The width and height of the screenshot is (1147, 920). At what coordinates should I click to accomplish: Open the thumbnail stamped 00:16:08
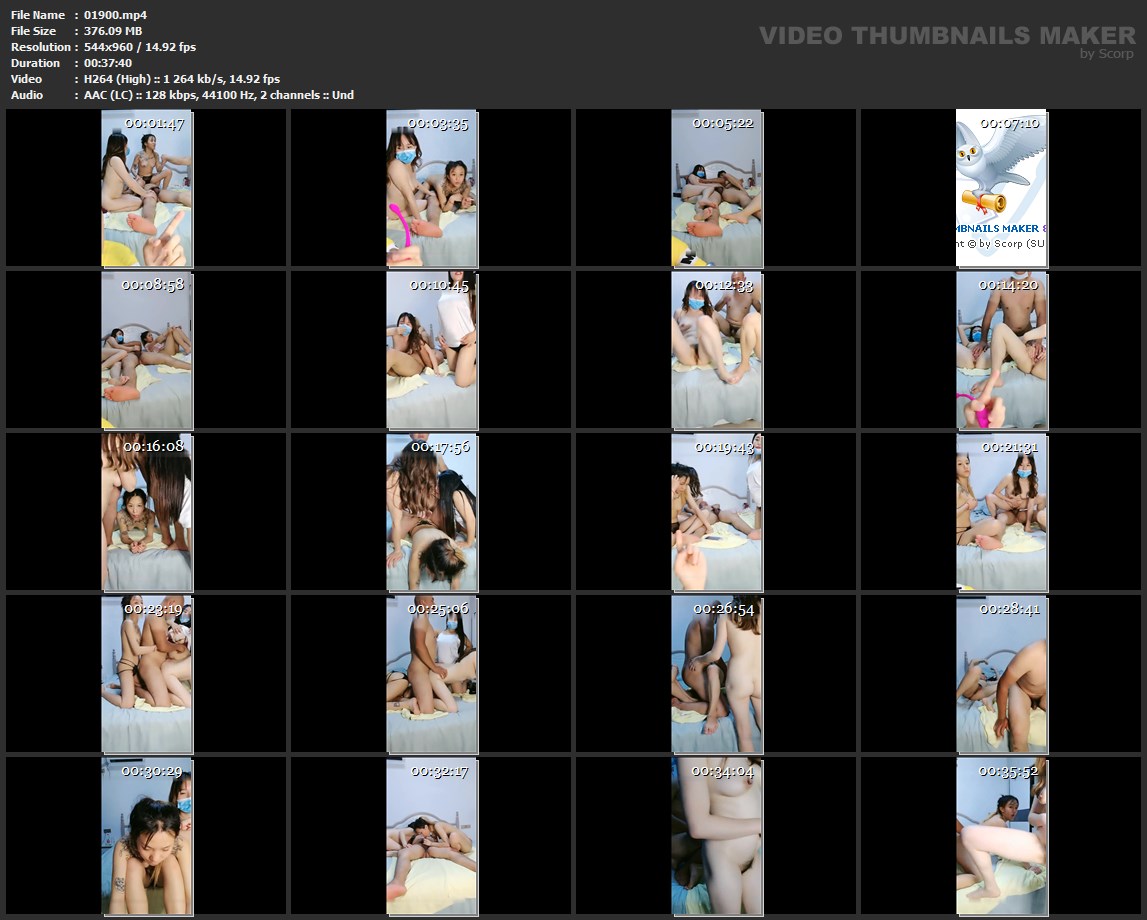click(146, 512)
